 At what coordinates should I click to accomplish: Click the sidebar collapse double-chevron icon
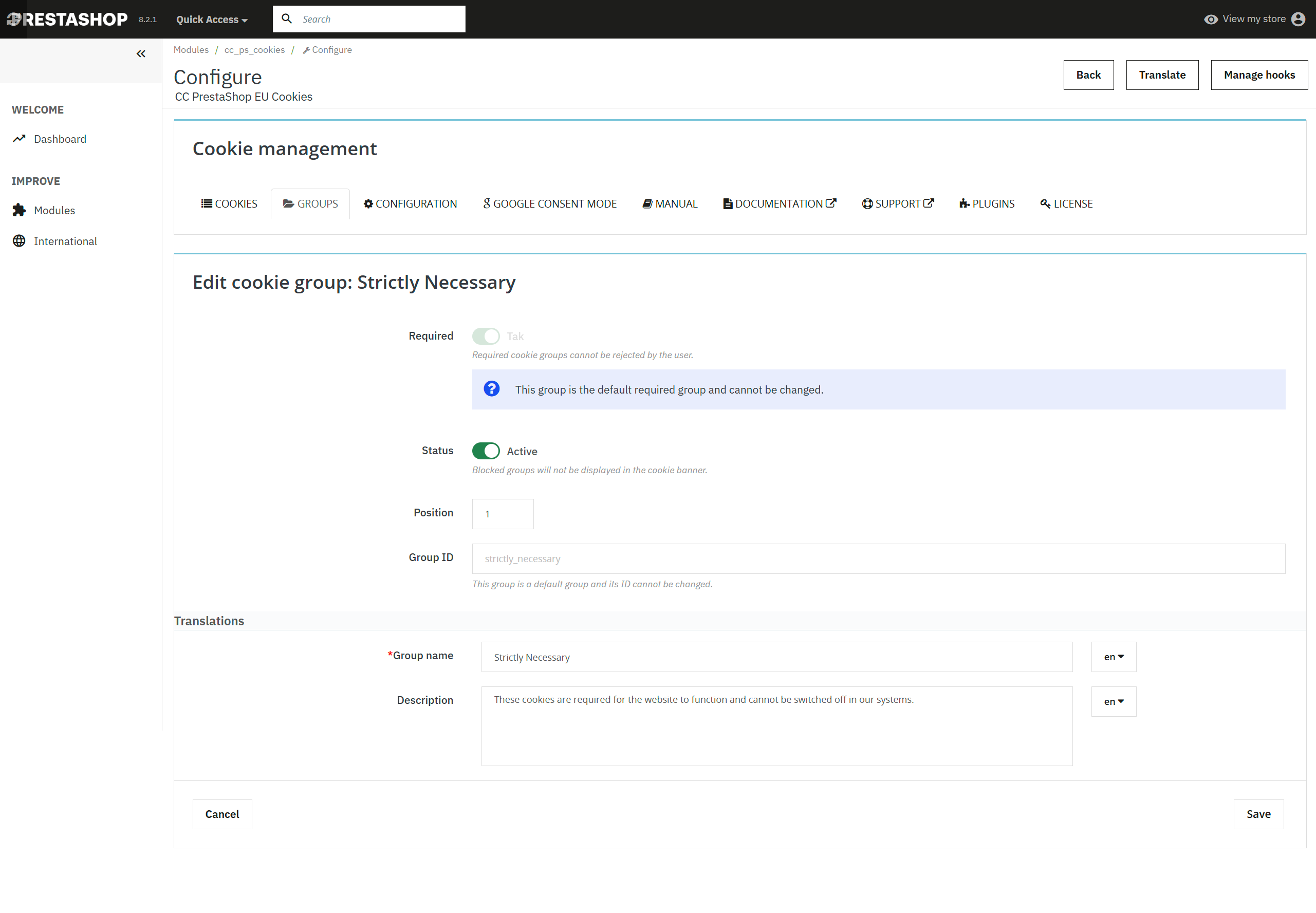click(141, 54)
